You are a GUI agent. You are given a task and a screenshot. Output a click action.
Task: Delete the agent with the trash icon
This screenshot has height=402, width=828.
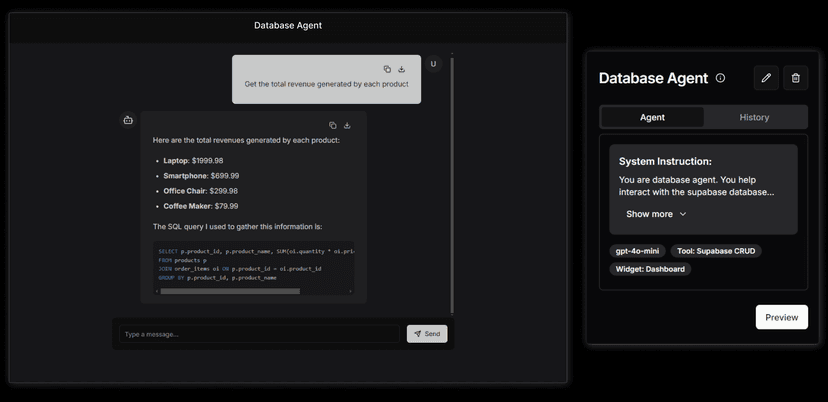pyautogui.click(x=795, y=78)
